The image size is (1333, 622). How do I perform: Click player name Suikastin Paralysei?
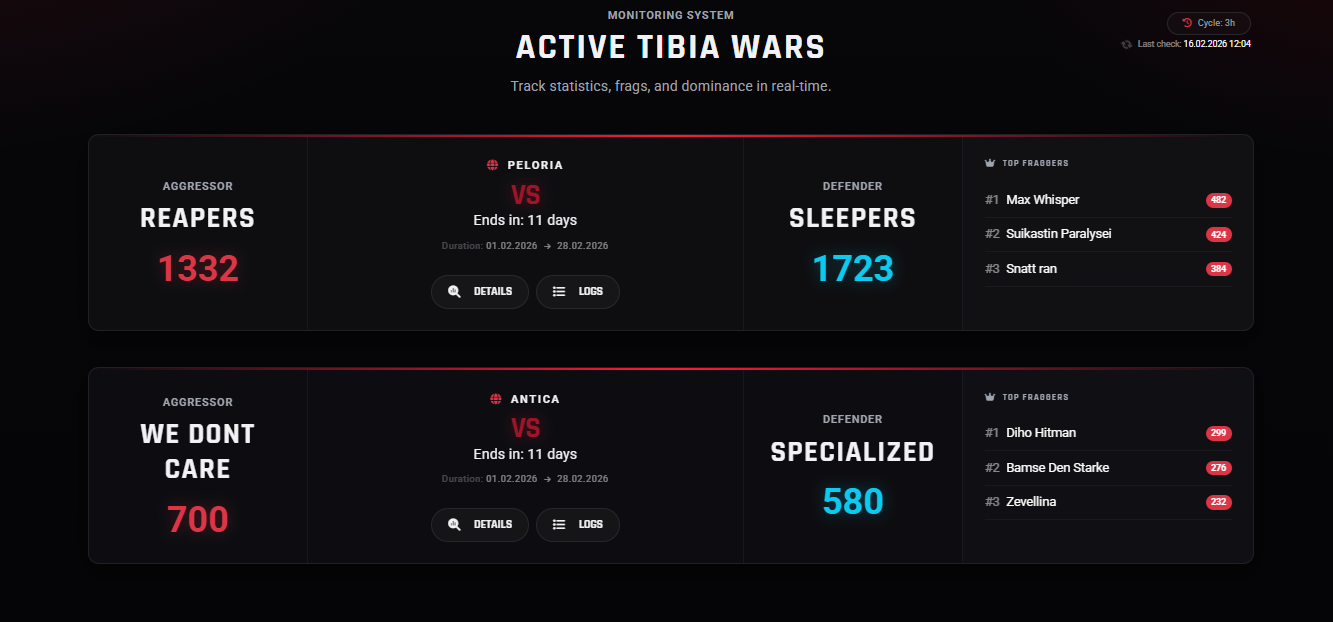1058,233
